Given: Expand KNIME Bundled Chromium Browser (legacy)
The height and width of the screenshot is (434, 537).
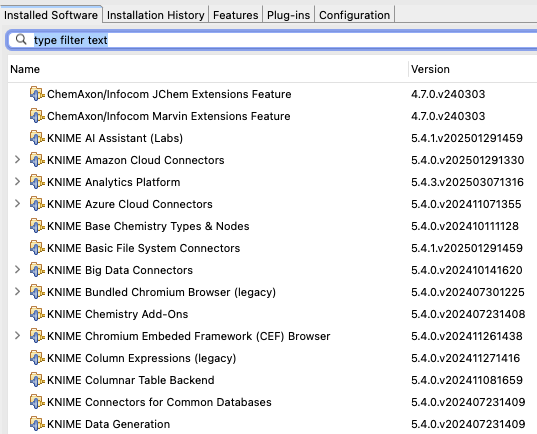Looking at the screenshot, I should point(17,292).
